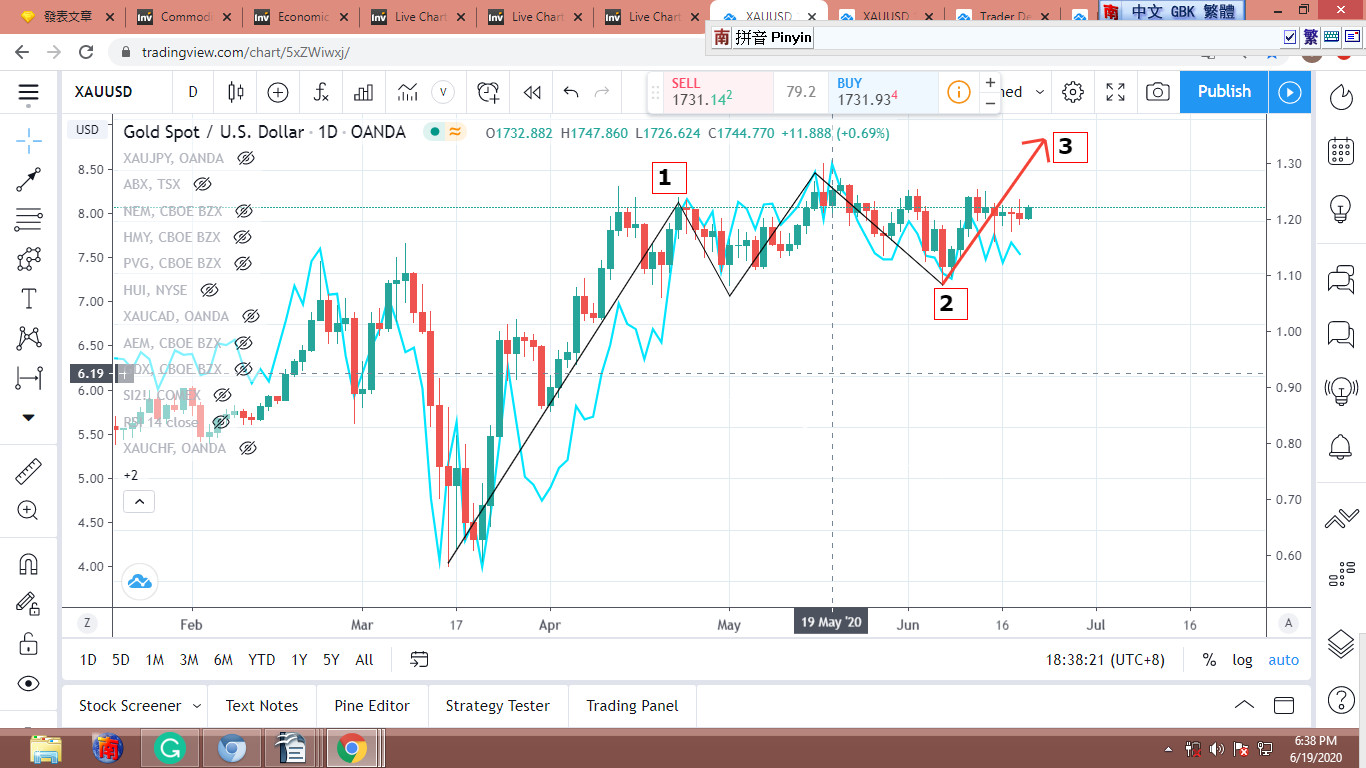Open the ideas lightbulb panel
Image resolution: width=1366 pixels, height=768 pixels.
click(x=1340, y=207)
